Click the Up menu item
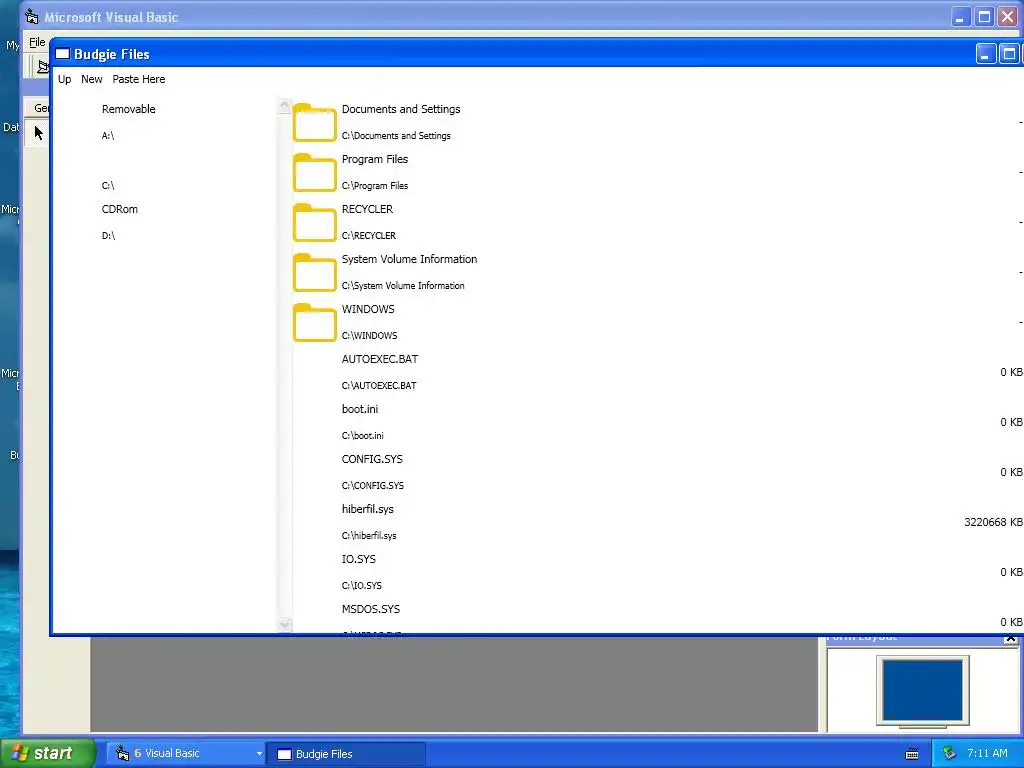 pyautogui.click(x=65, y=79)
